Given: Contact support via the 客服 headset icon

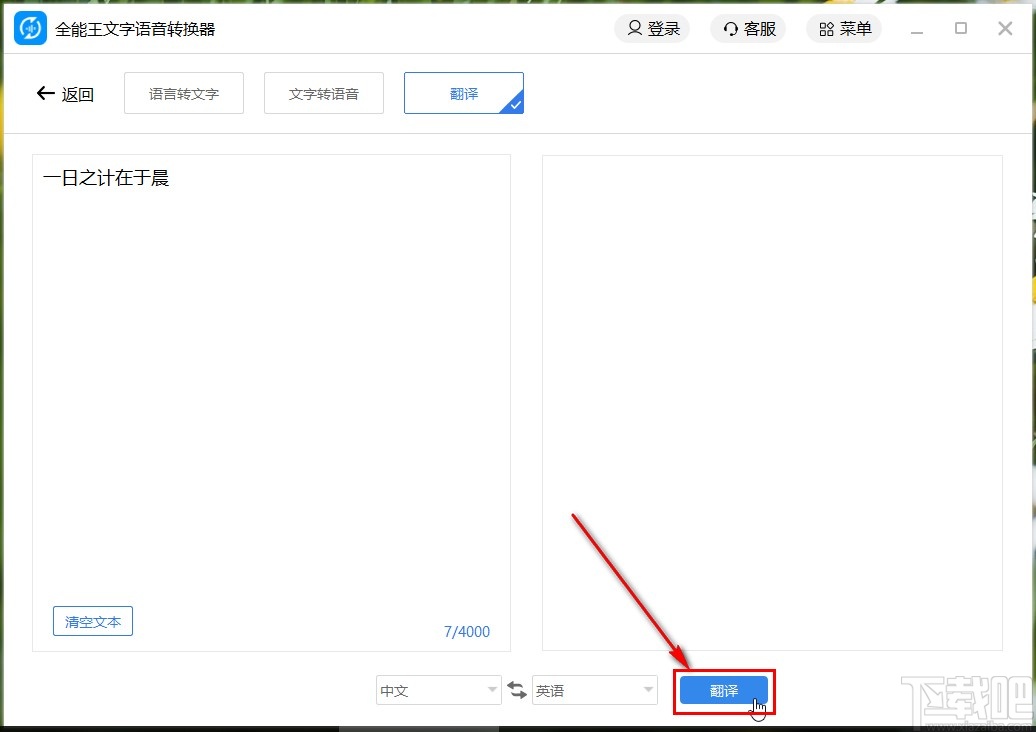Looking at the screenshot, I should 731,28.
